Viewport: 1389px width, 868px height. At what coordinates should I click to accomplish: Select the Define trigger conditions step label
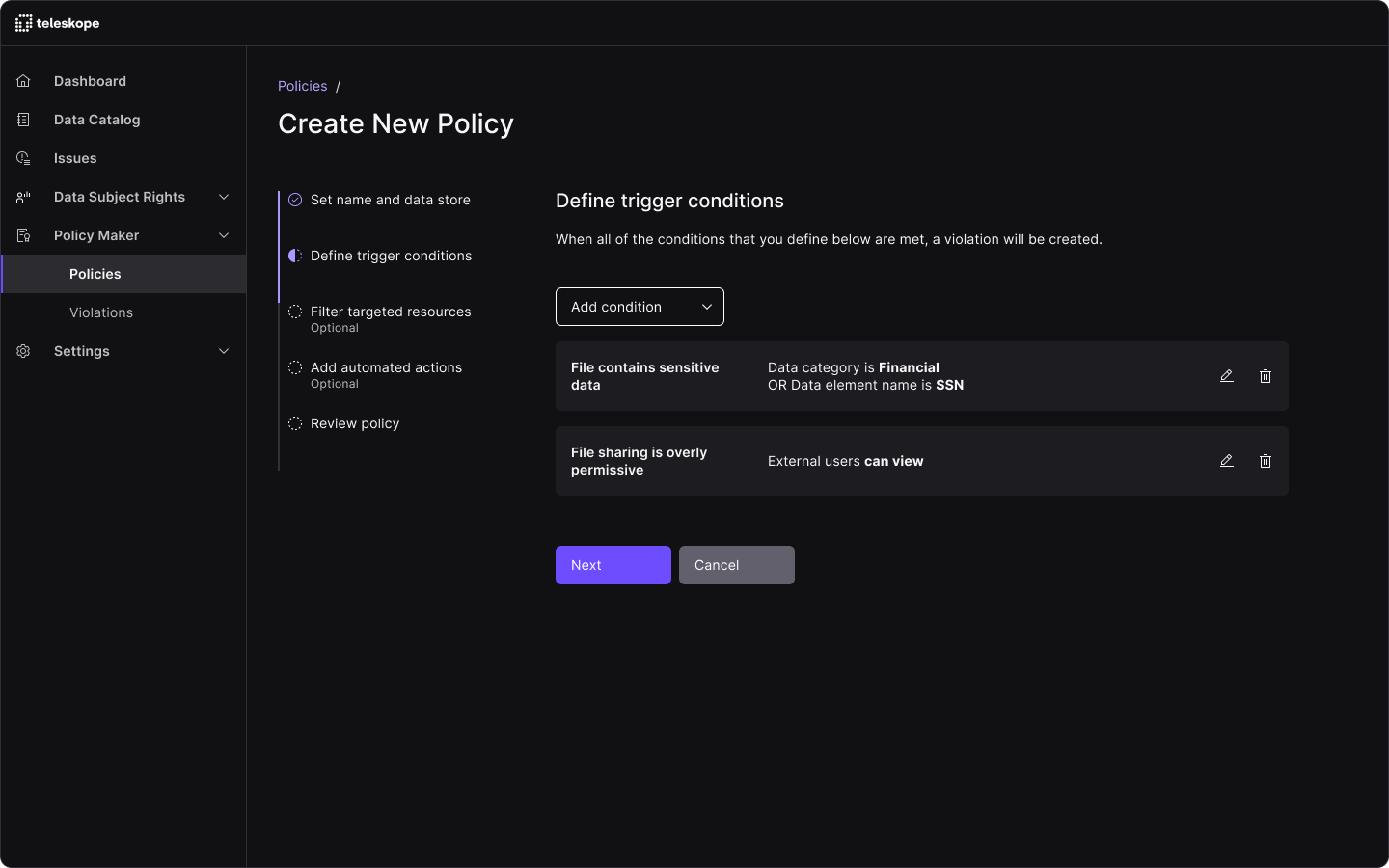point(392,256)
